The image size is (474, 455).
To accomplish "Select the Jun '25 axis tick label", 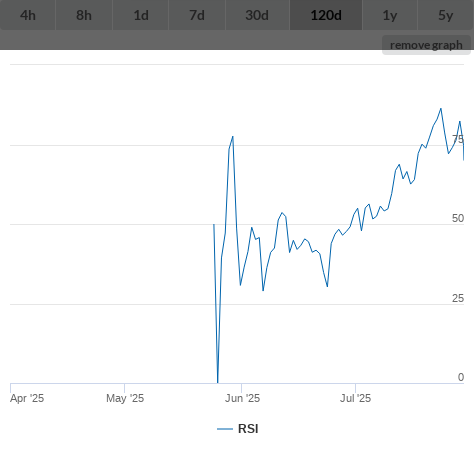I will point(242,398).
